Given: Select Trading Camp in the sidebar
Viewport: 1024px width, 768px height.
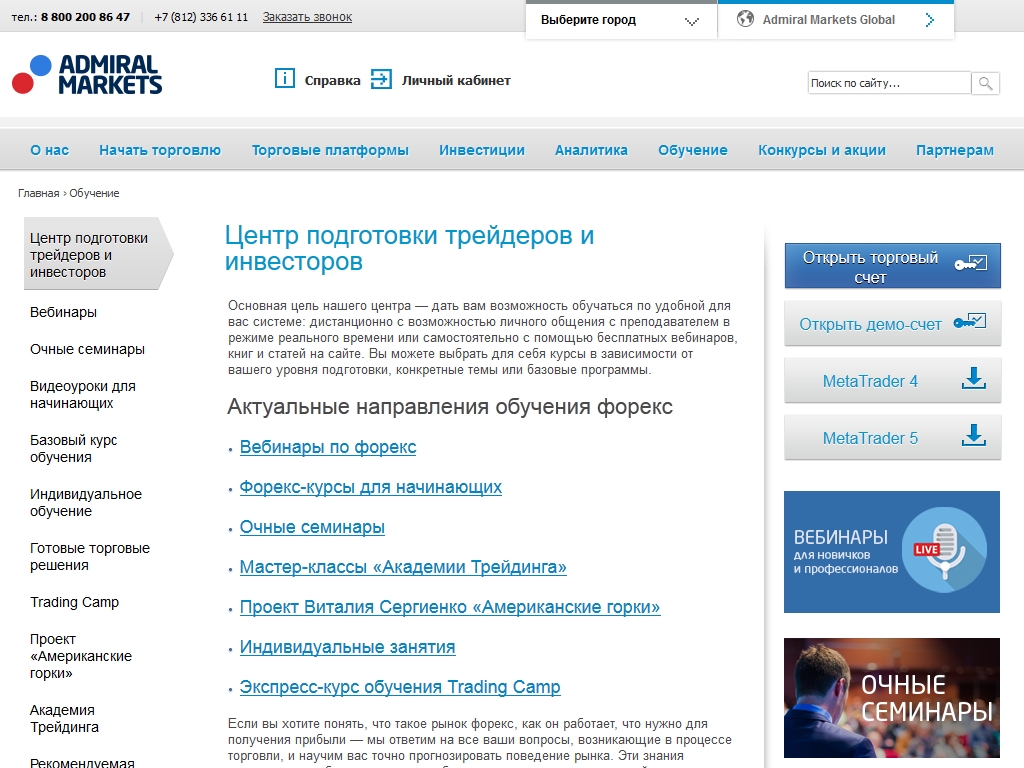Looking at the screenshot, I should pos(74,602).
